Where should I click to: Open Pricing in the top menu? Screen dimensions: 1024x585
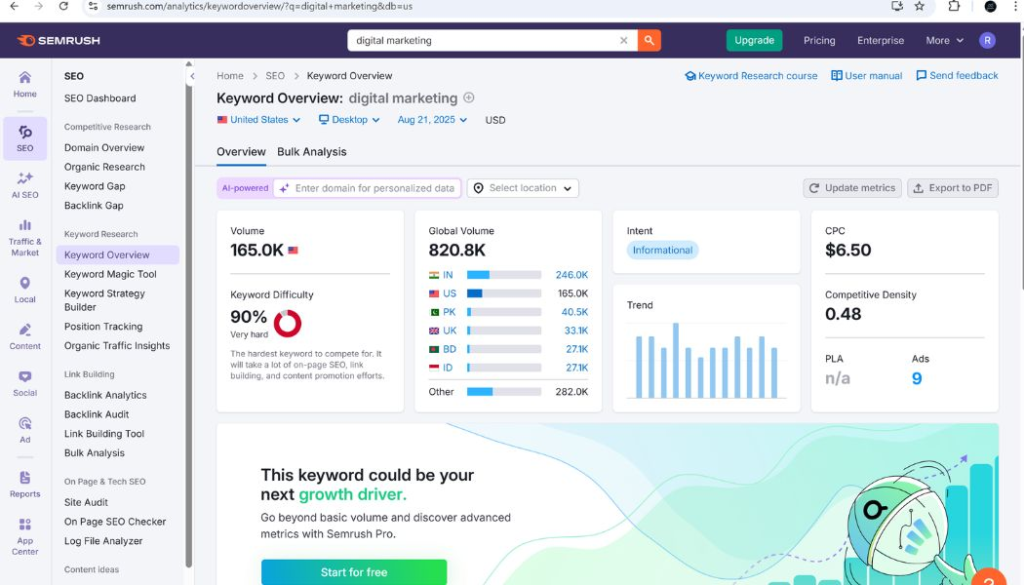819,40
